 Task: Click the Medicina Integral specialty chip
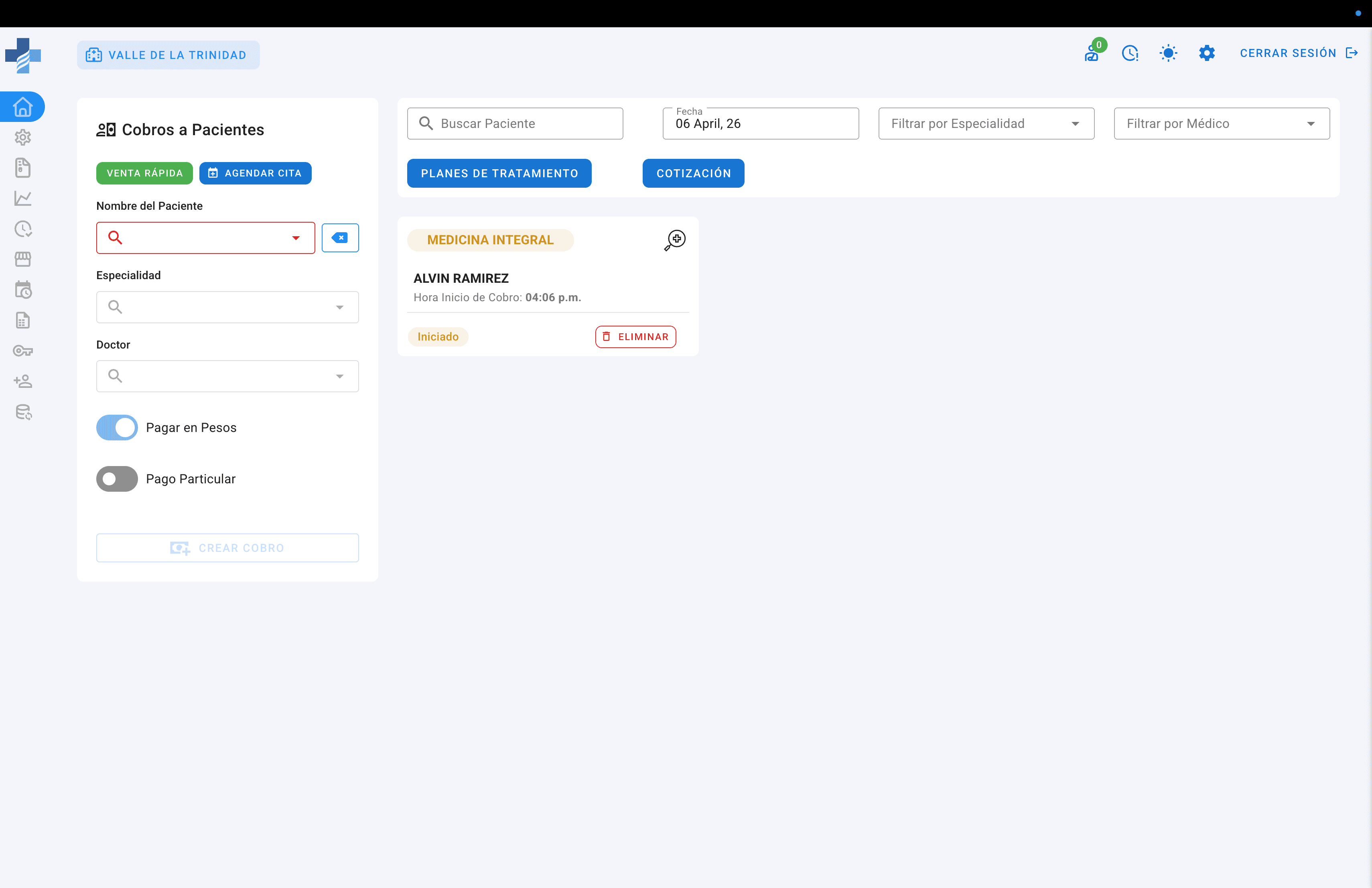(491, 240)
